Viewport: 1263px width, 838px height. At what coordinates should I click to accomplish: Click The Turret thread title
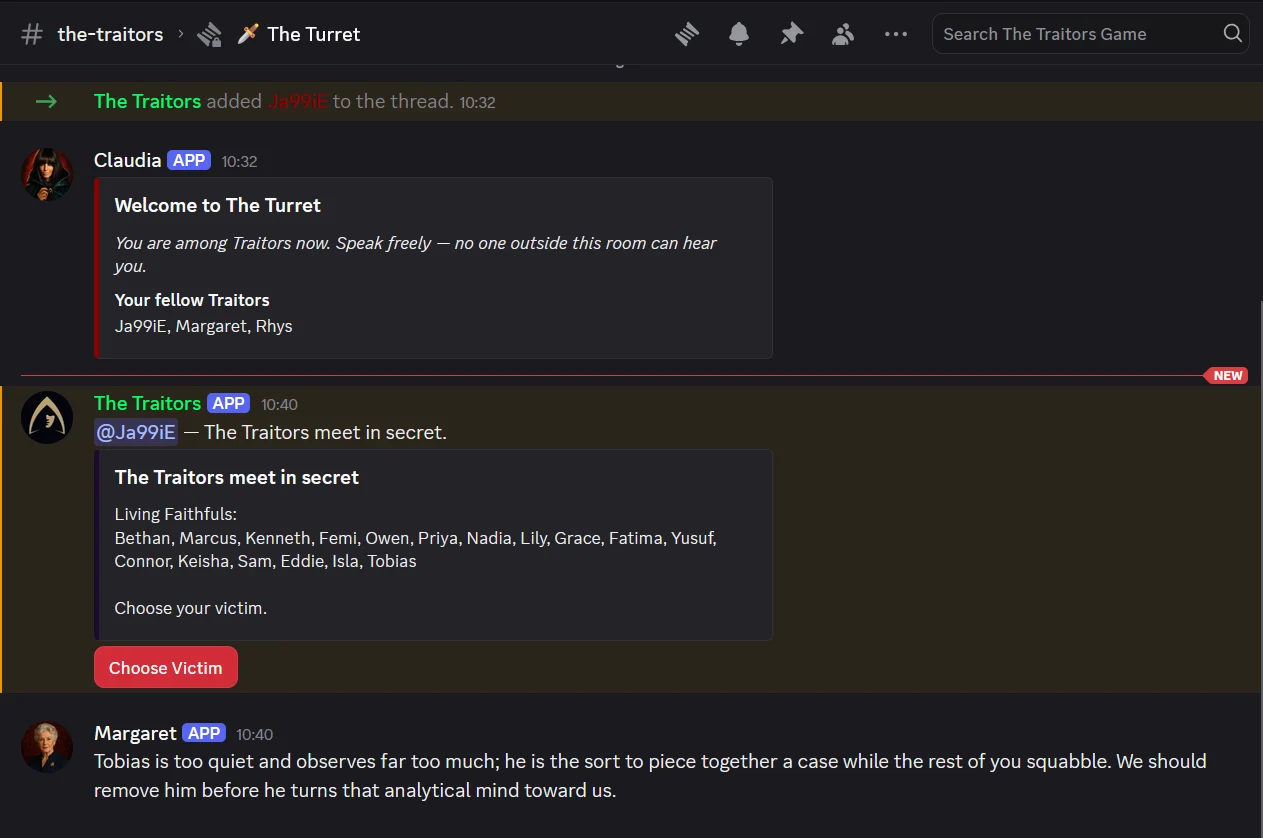(x=313, y=34)
